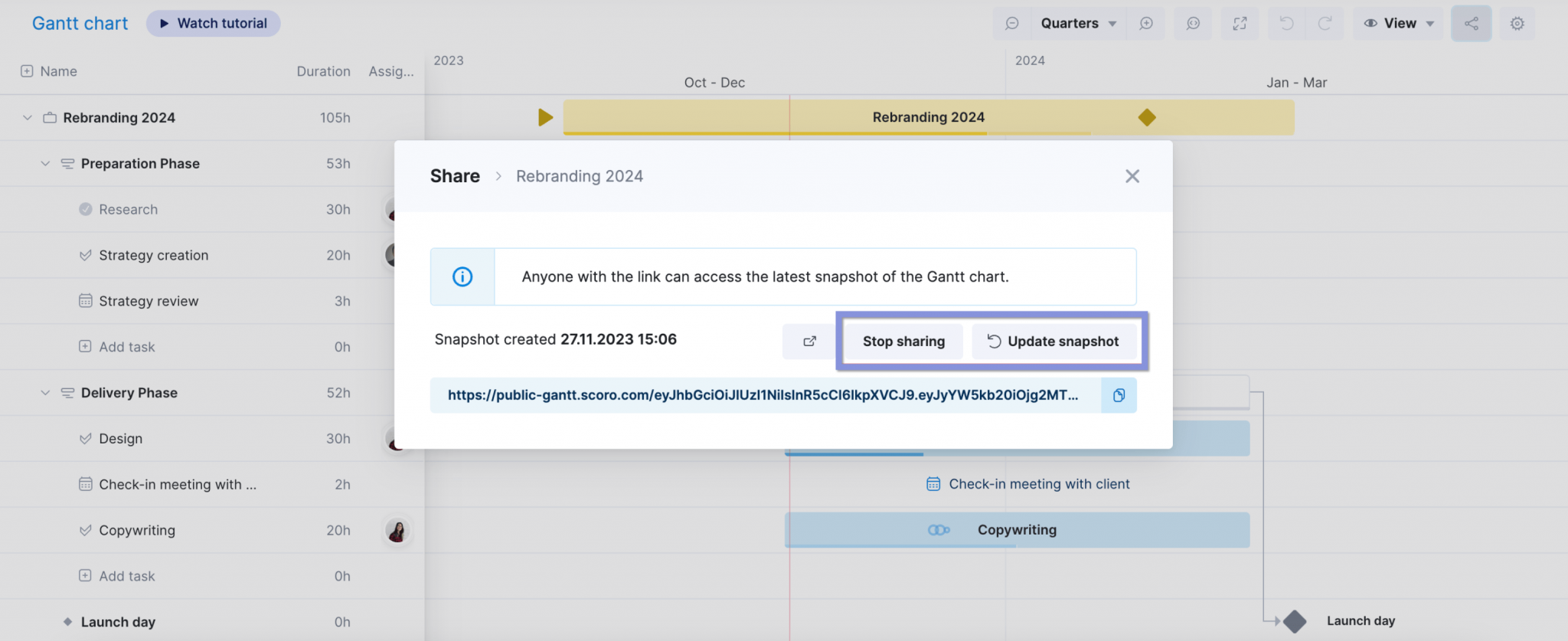The height and width of the screenshot is (641, 1568).
Task: Click the Launch day milestone diamond
Action: pyautogui.click(x=1295, y=621)
